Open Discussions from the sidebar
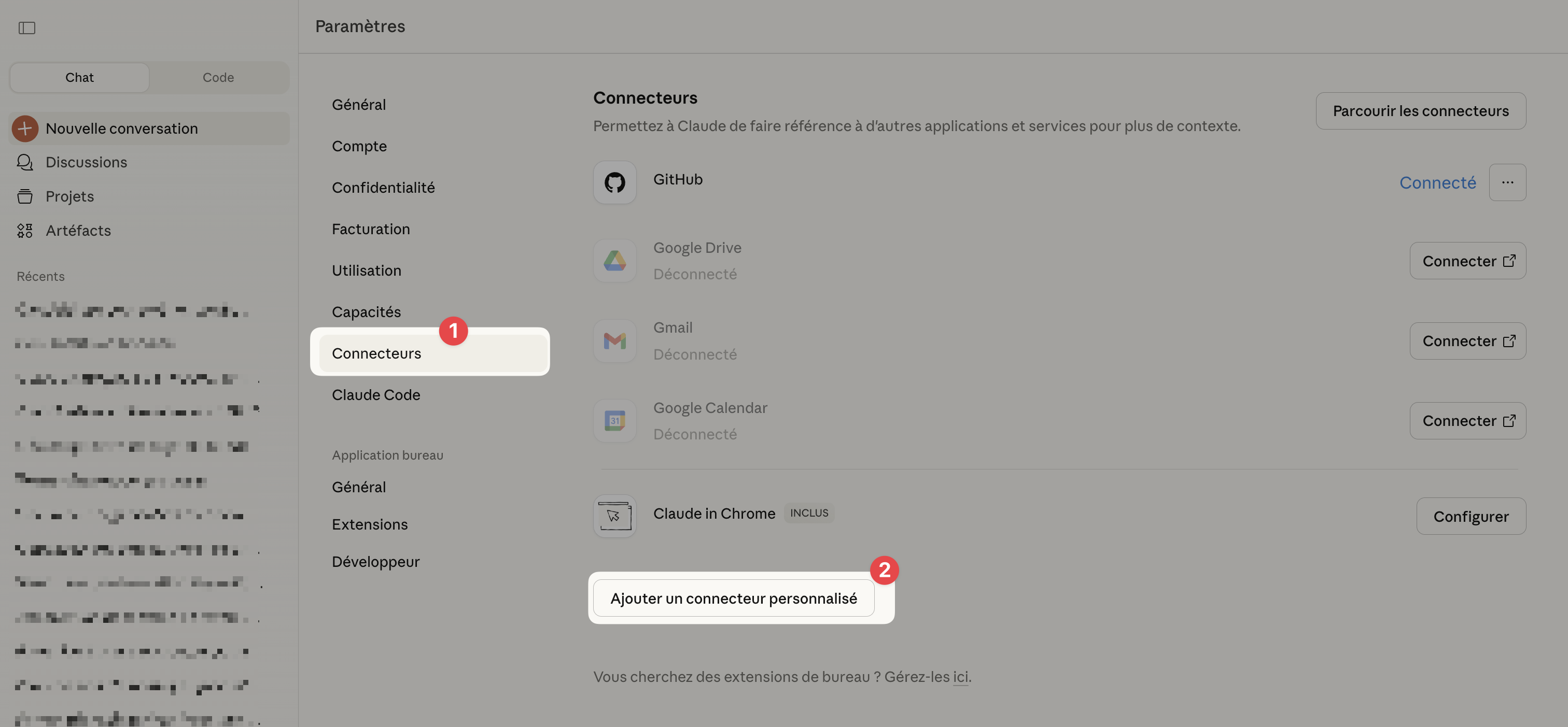Screen dimensions: 1568x727 pyautogui.click(x=86, y=162)
